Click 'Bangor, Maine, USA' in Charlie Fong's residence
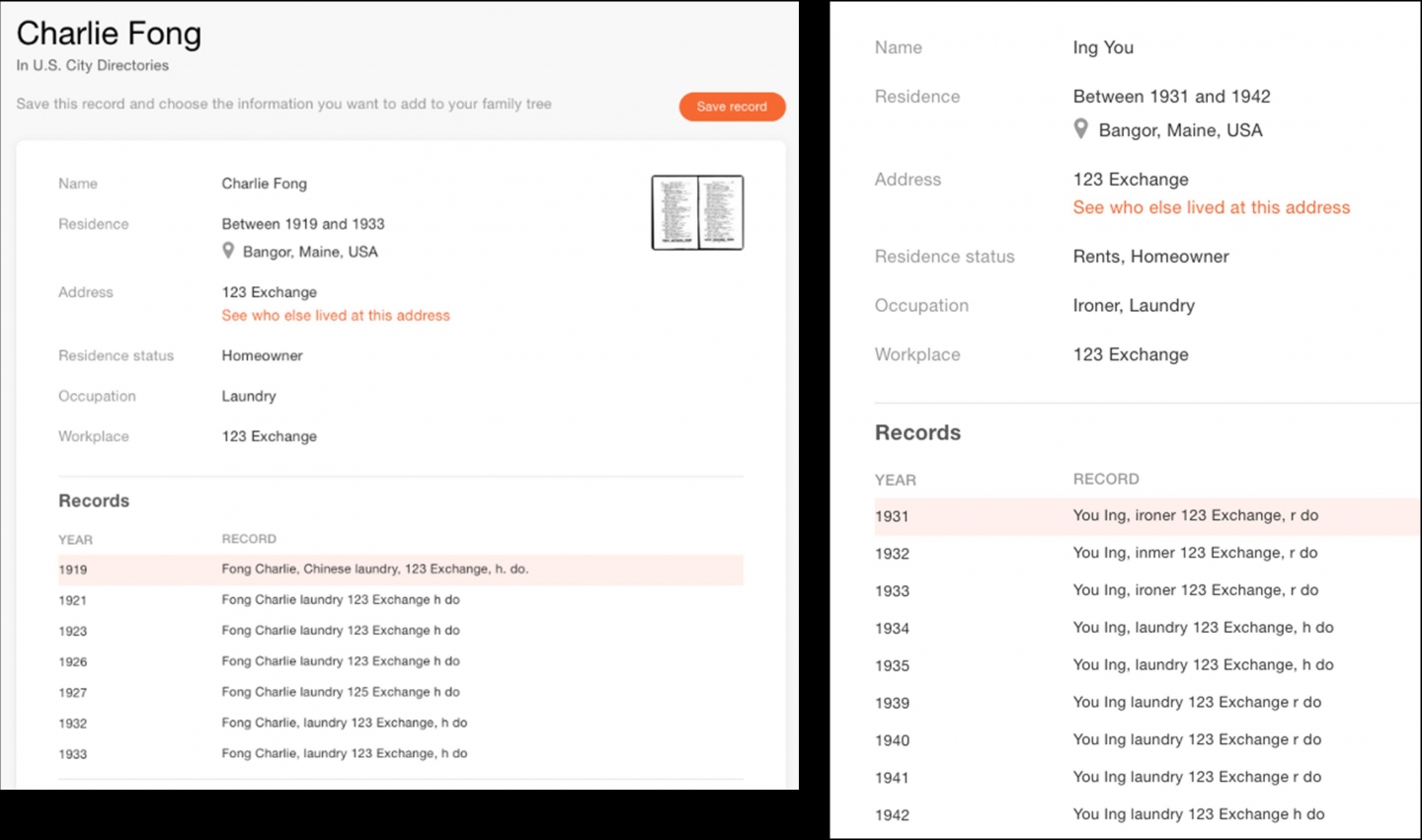The height and width of the screenshot is (840, 1422). pos(310,252)
